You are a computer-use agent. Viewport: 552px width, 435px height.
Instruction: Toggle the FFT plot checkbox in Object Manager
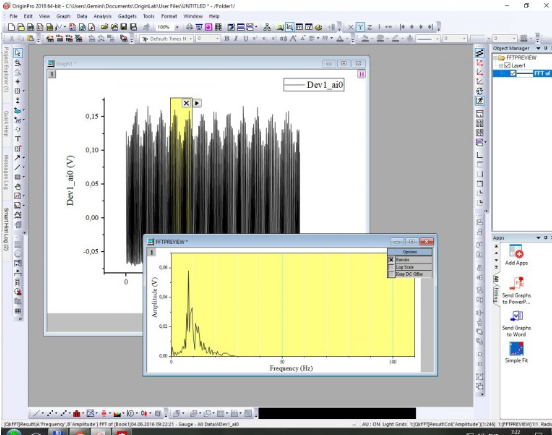(513, 73)
